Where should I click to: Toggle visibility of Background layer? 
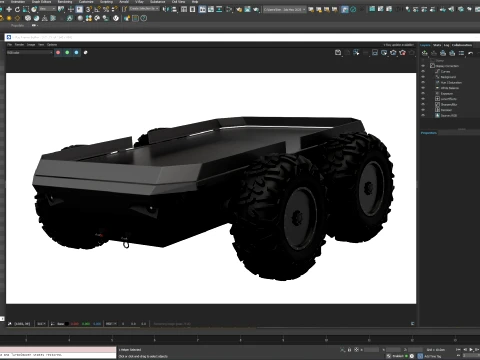[423, 77]
